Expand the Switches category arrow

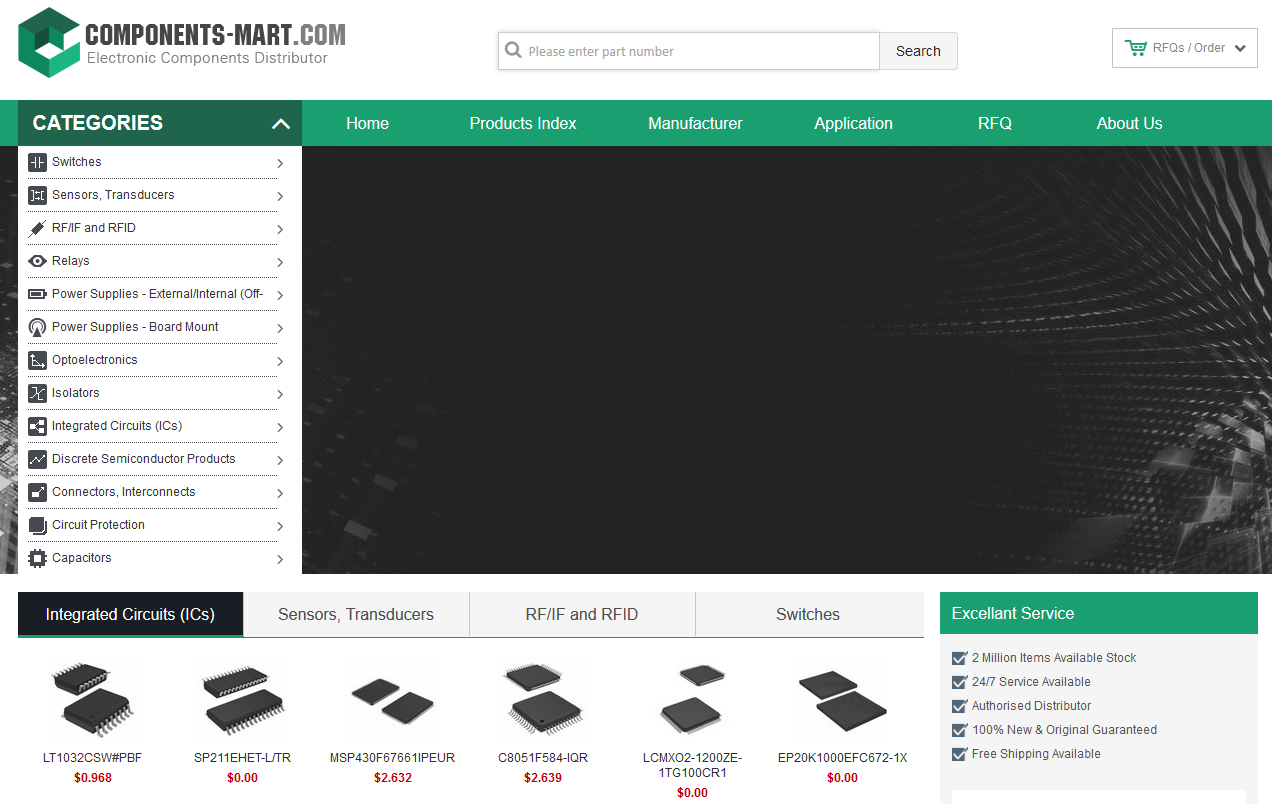[x=280, y=163]
